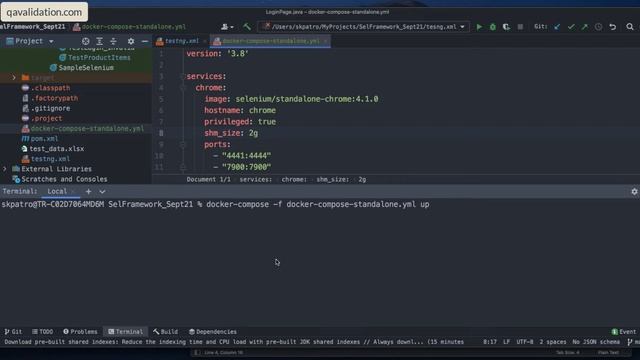This screenshot has height=360, width=640.
Task: Click 'chrome:' in breadcrumb bar
Action: pos(294,180)
